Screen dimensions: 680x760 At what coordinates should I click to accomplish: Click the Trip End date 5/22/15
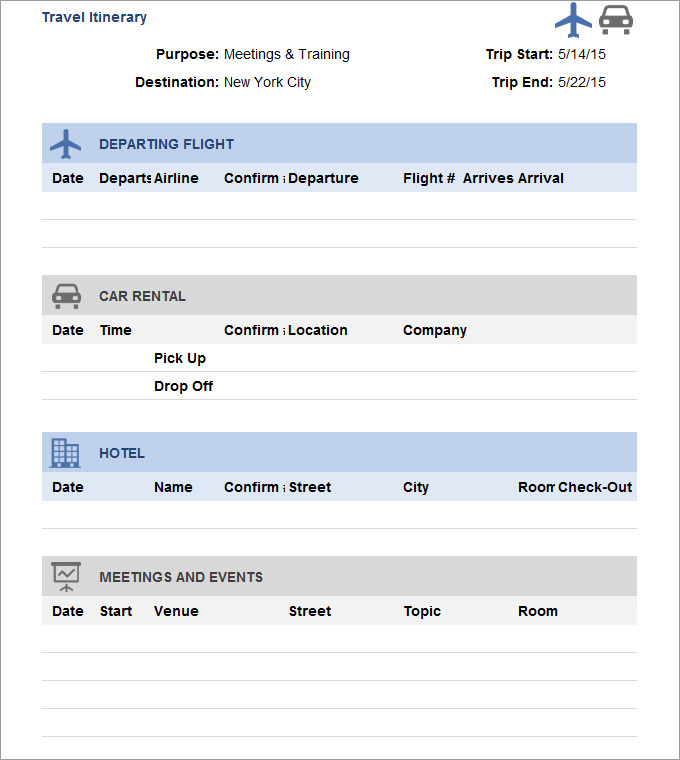tap(581, 83)
